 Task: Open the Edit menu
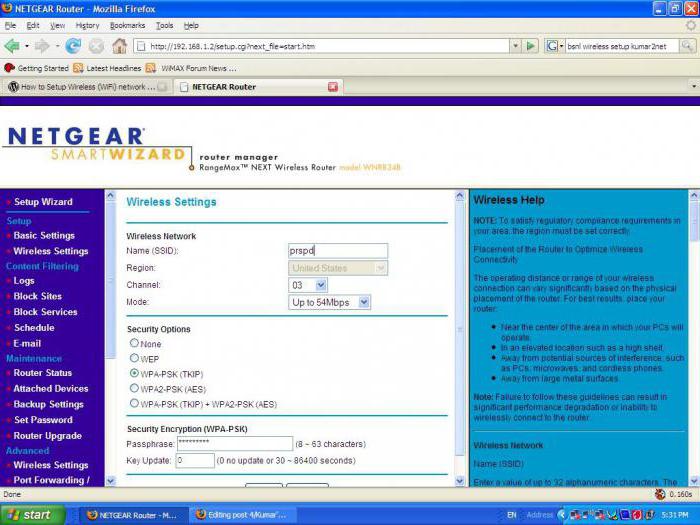(33, 25)
